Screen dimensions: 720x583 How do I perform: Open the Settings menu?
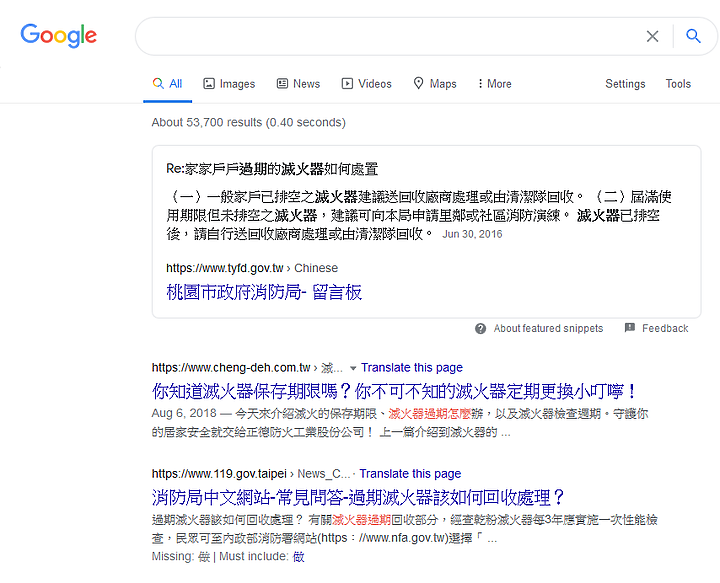pyautogui.click(x=625, y=84)
